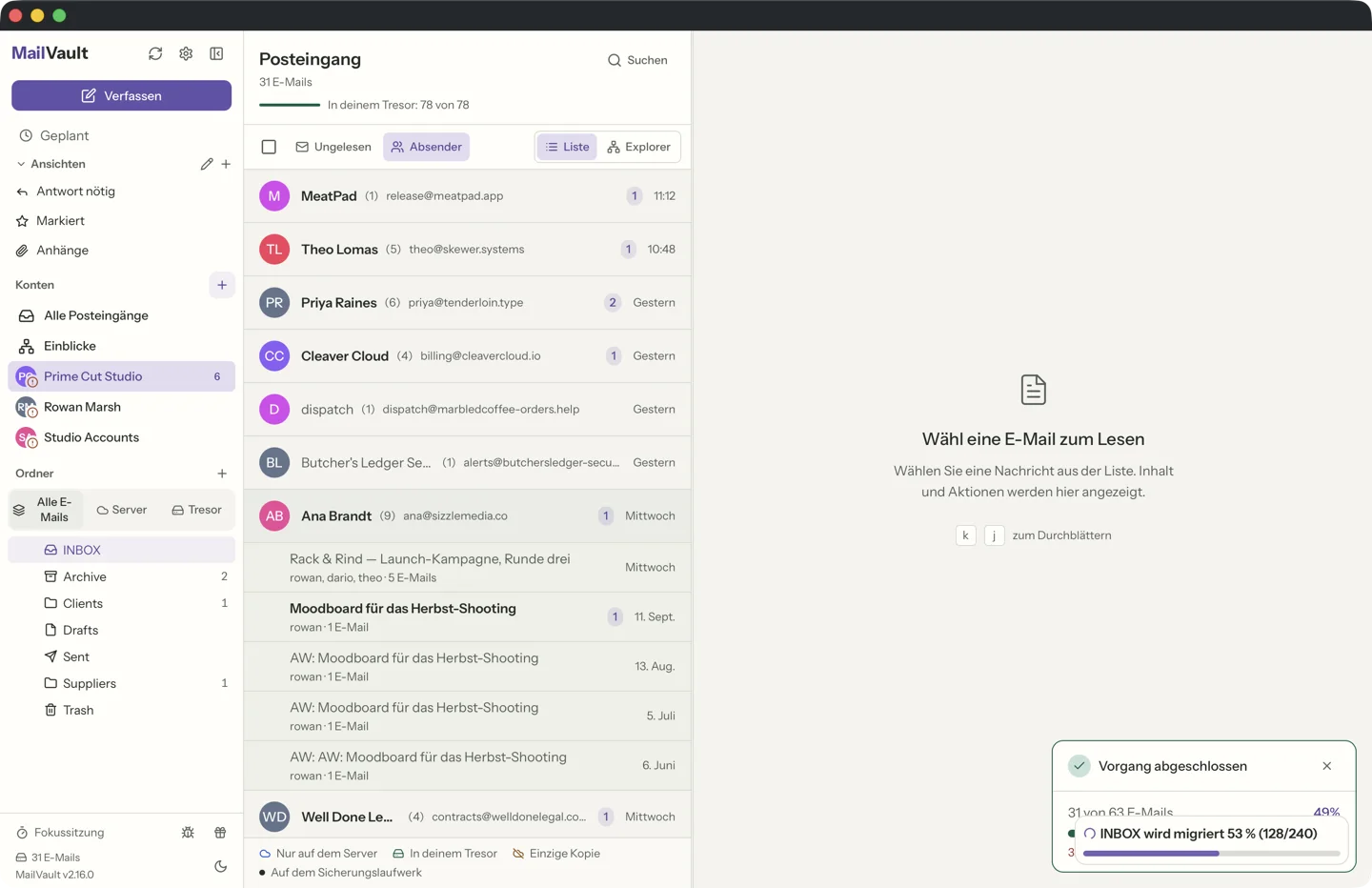Open the Rack & Rind Launch-Kampagne thread
Viewport: 1372px width, 888px height.
click(x=467, y=568)
